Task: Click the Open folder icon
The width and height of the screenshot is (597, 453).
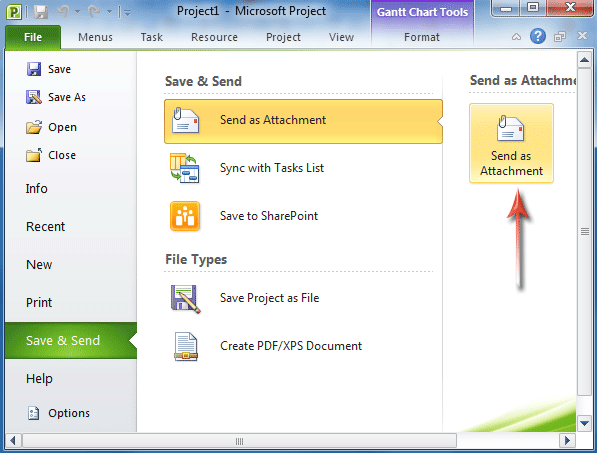Action: click(x=34, y=127)
